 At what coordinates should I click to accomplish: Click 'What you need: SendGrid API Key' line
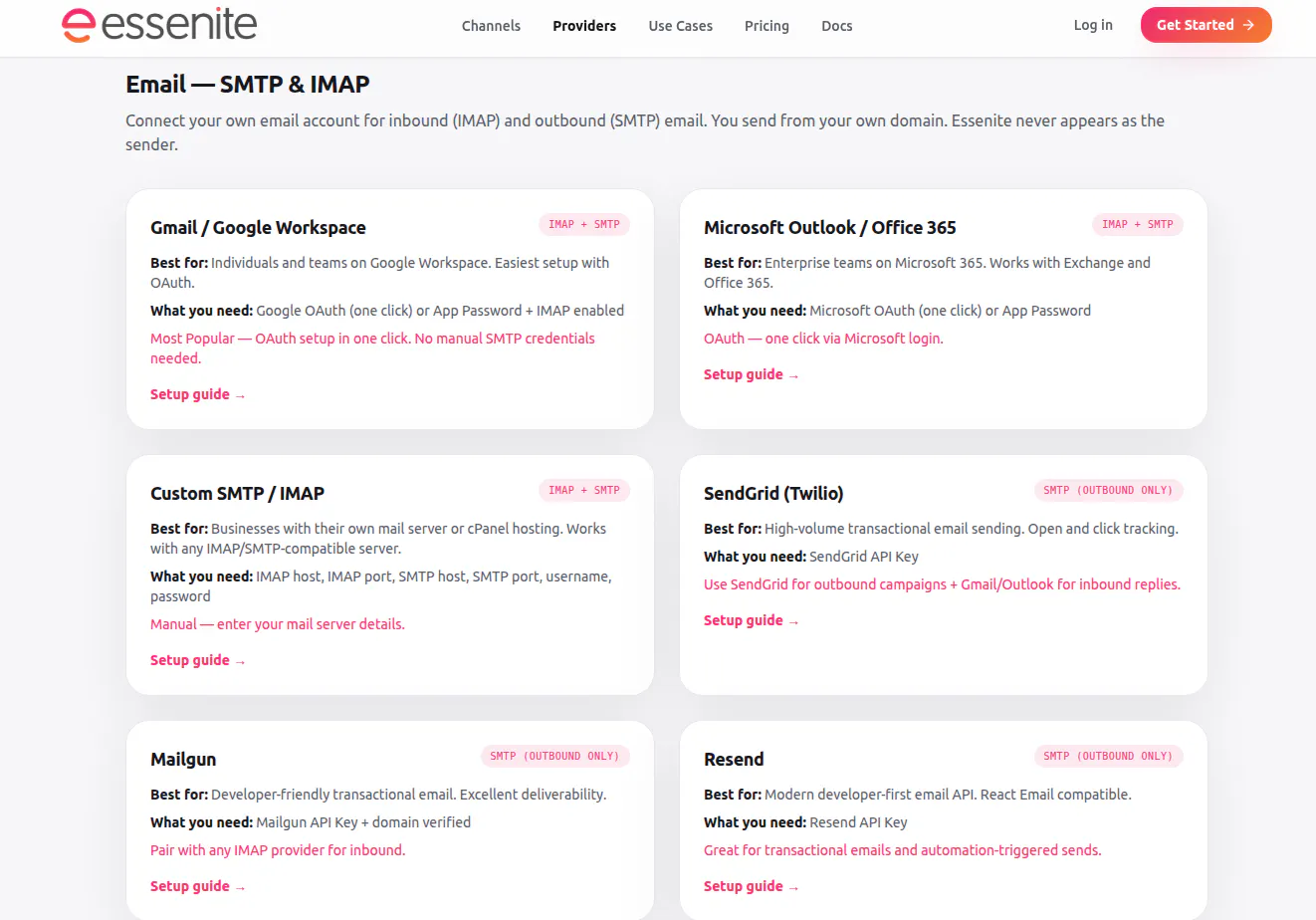pyautogui.click(x=811, y=557)
